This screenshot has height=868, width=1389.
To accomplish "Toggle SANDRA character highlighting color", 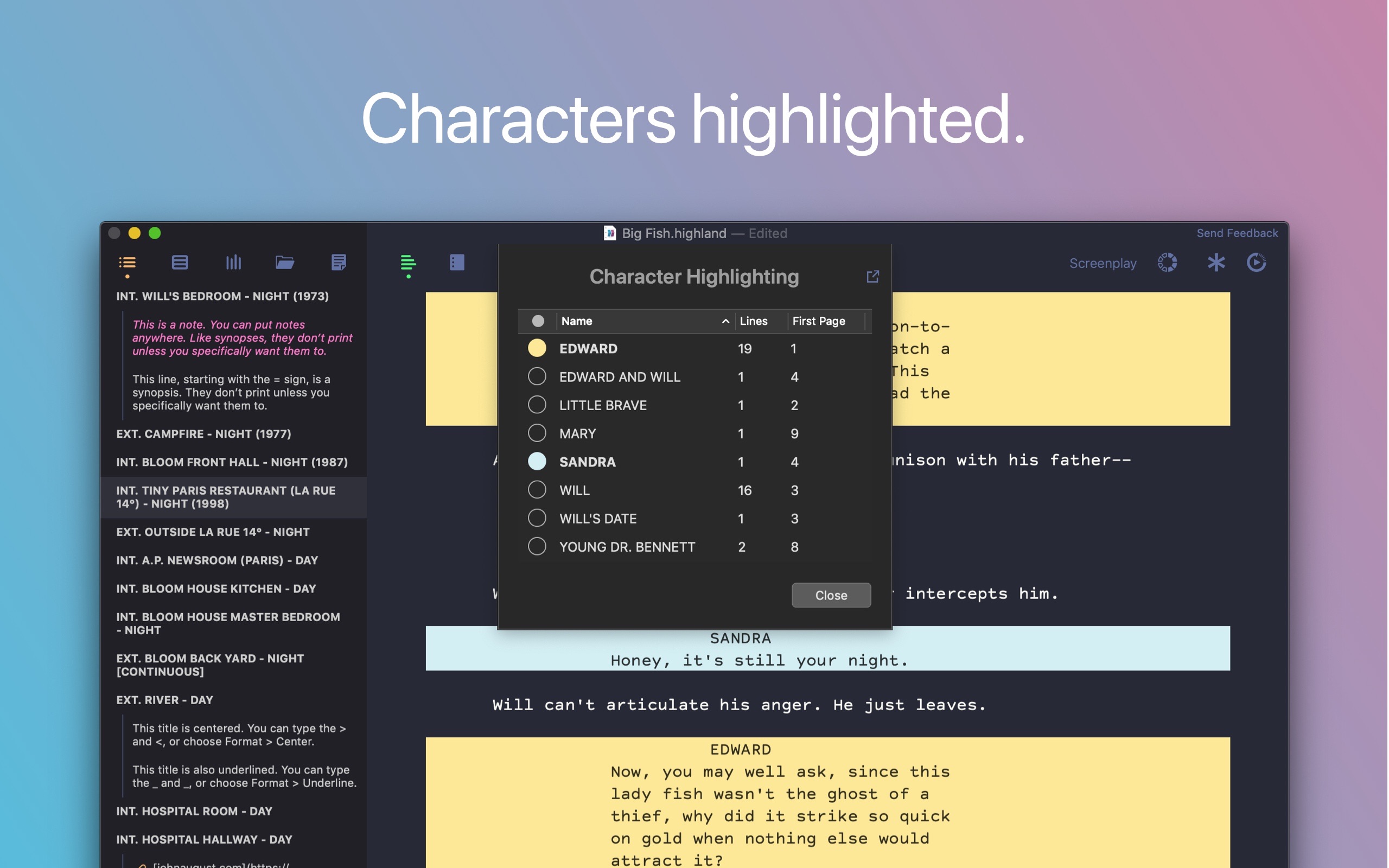I will tap(538, 461).
